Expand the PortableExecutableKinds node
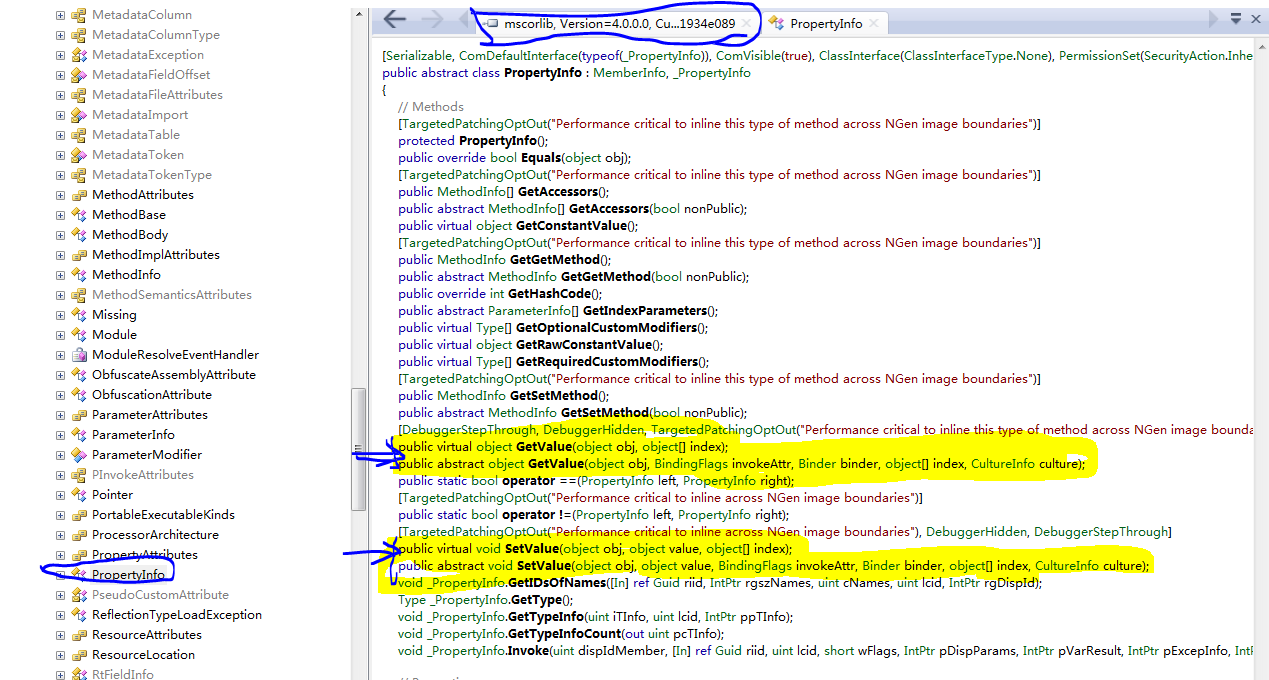 60,515
